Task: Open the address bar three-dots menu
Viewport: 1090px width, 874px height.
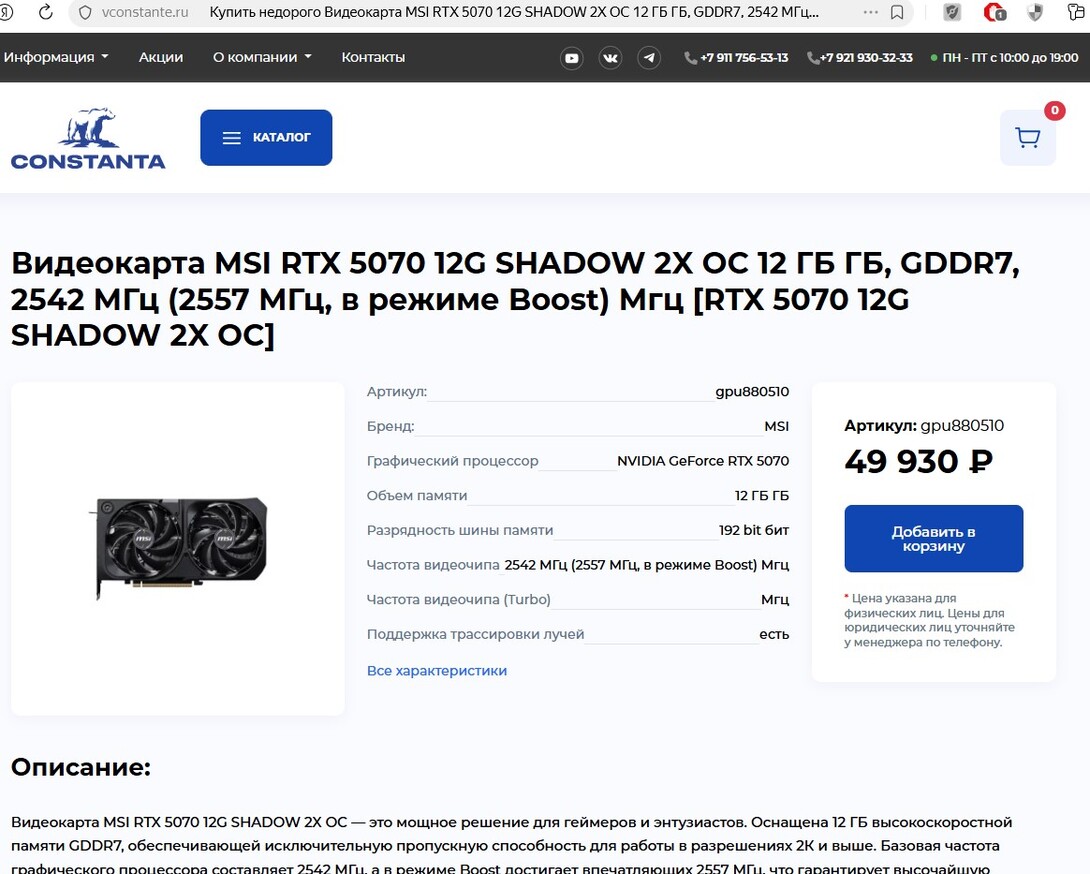Action: (x=870, y=13)
